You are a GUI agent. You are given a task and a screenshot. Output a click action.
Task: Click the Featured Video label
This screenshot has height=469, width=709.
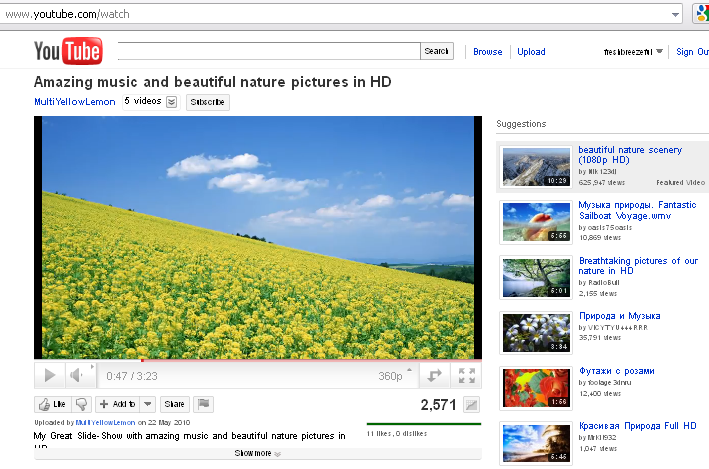point(681,182)
